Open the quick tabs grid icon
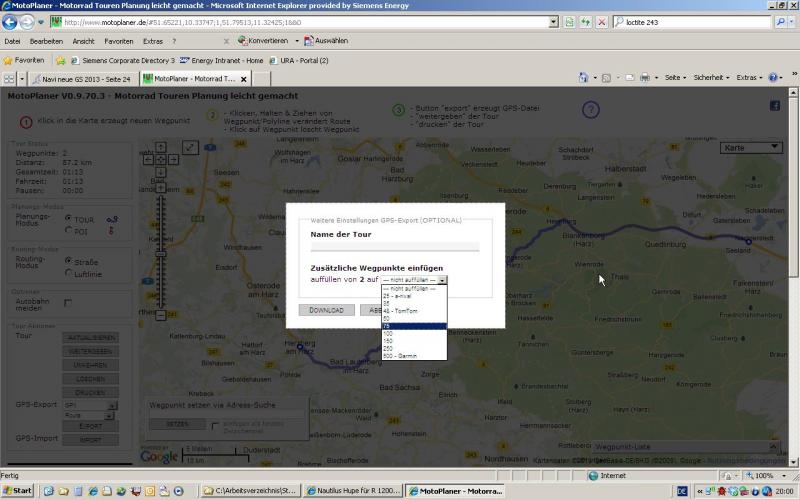800x500 pixels. click(x=9, y=79)
